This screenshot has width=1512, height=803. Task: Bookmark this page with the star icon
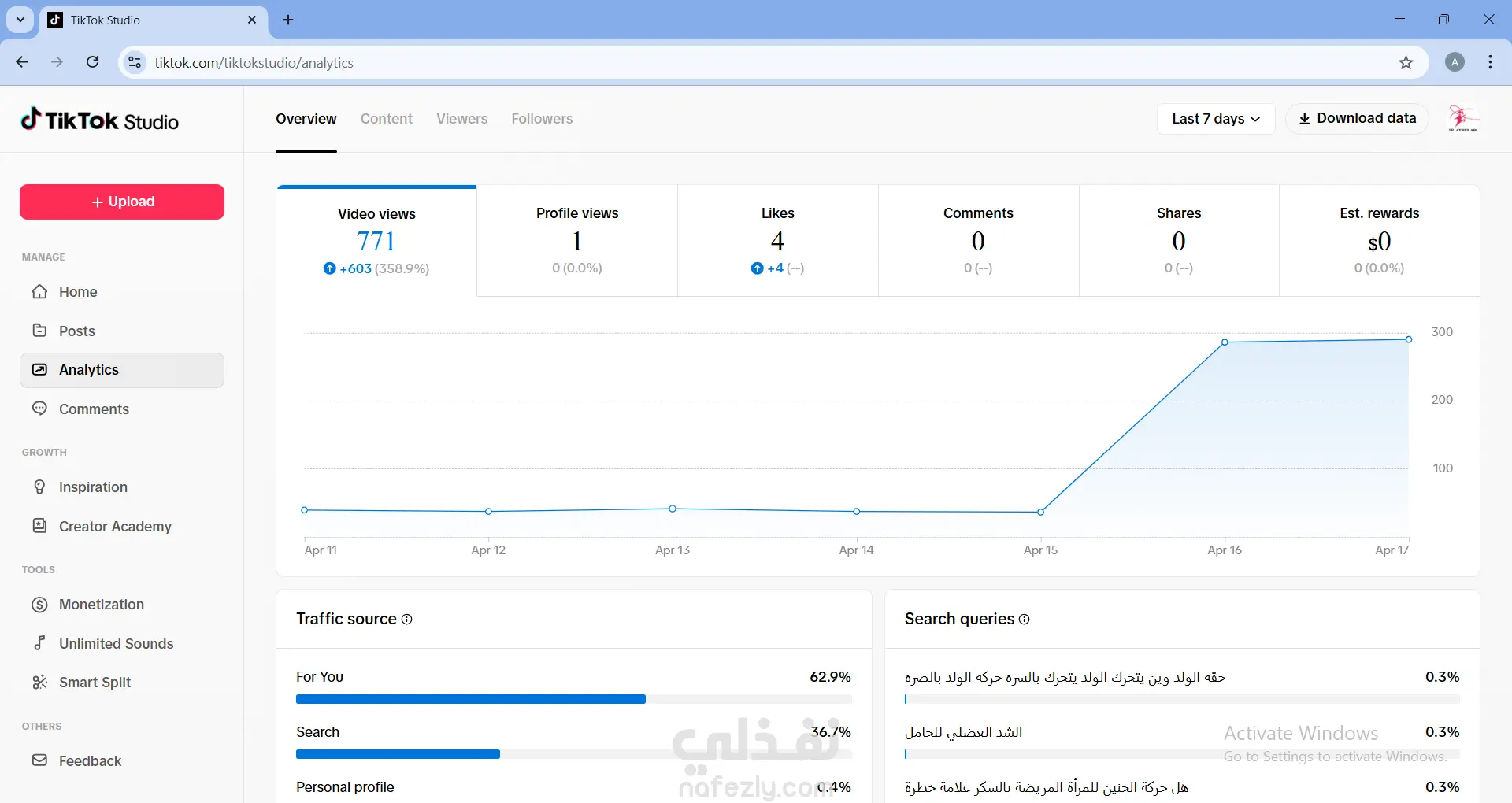click(1406, 63)
